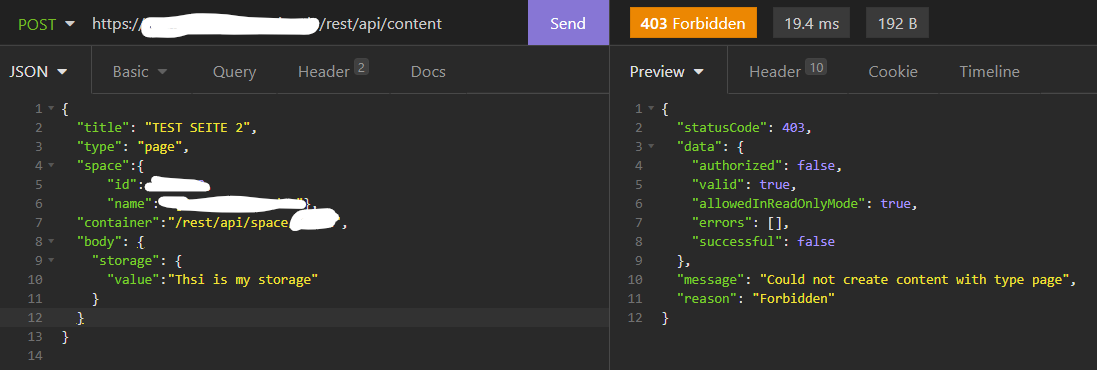
Task: Collapse the "space" object fold arrow
Action: click(51, 166)
